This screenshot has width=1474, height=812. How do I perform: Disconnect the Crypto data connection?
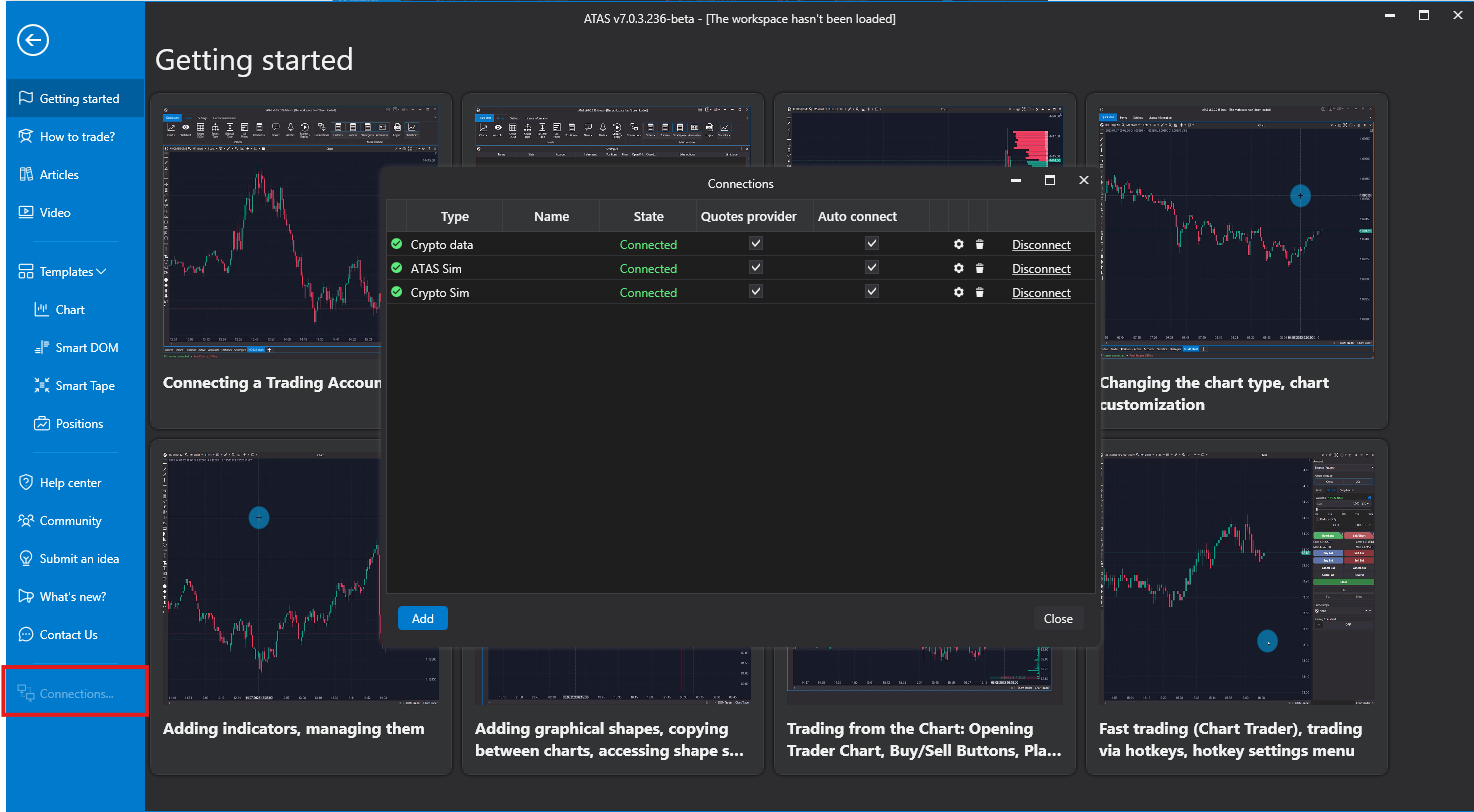click(x=1041, y=245)
